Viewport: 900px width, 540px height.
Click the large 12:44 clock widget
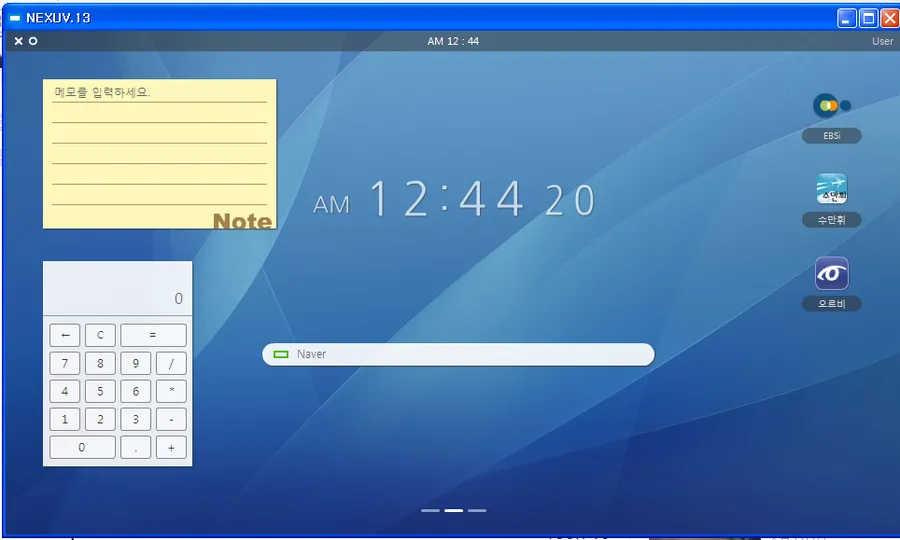(454, 199)
